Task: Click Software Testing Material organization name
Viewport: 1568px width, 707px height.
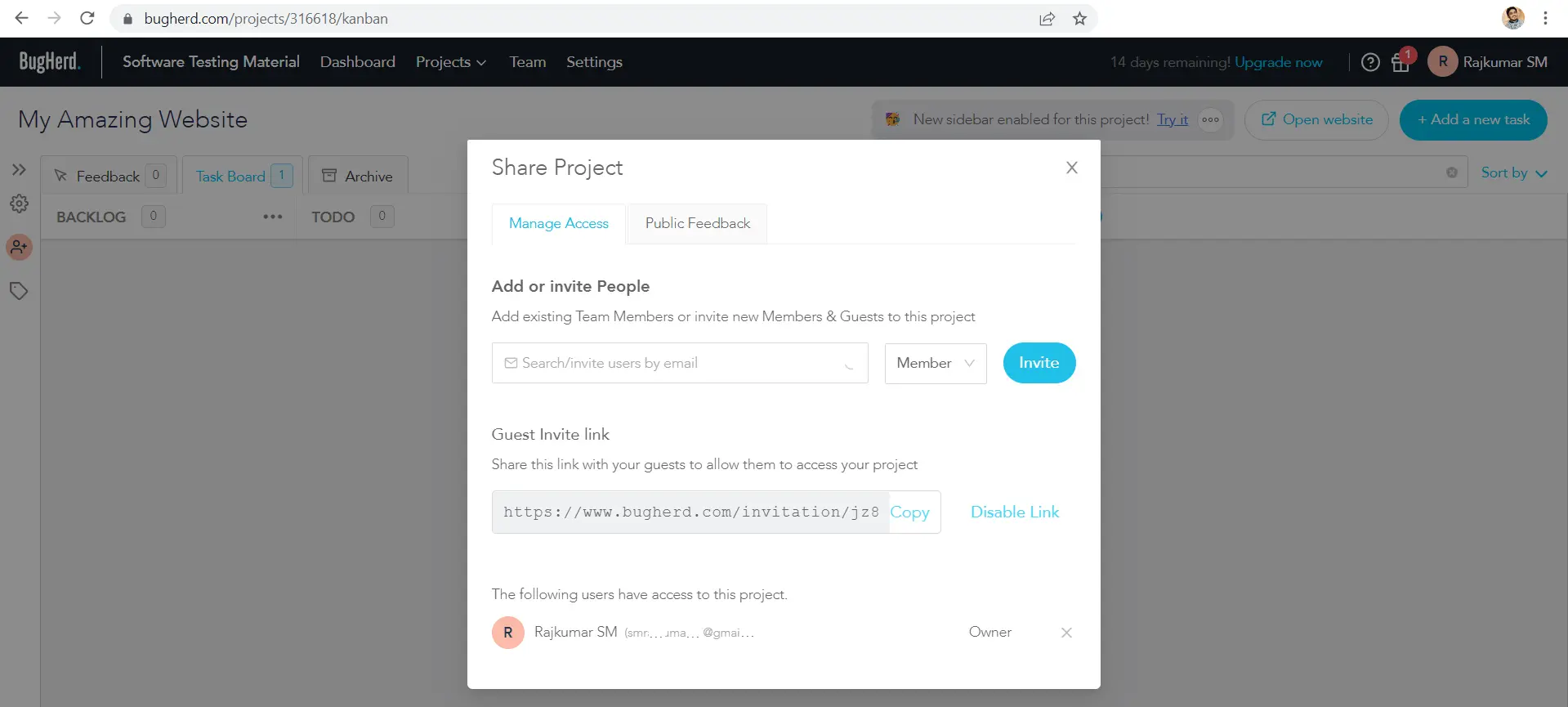Action: coord(211,62)
